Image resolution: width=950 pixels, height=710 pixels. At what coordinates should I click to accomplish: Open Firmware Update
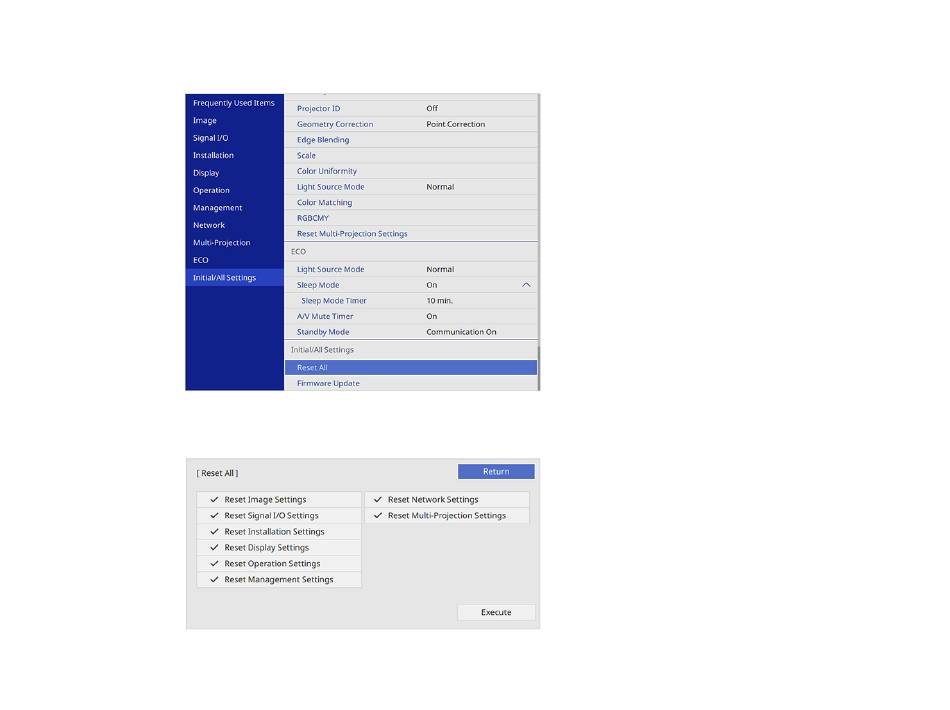[x=411, y=383]
